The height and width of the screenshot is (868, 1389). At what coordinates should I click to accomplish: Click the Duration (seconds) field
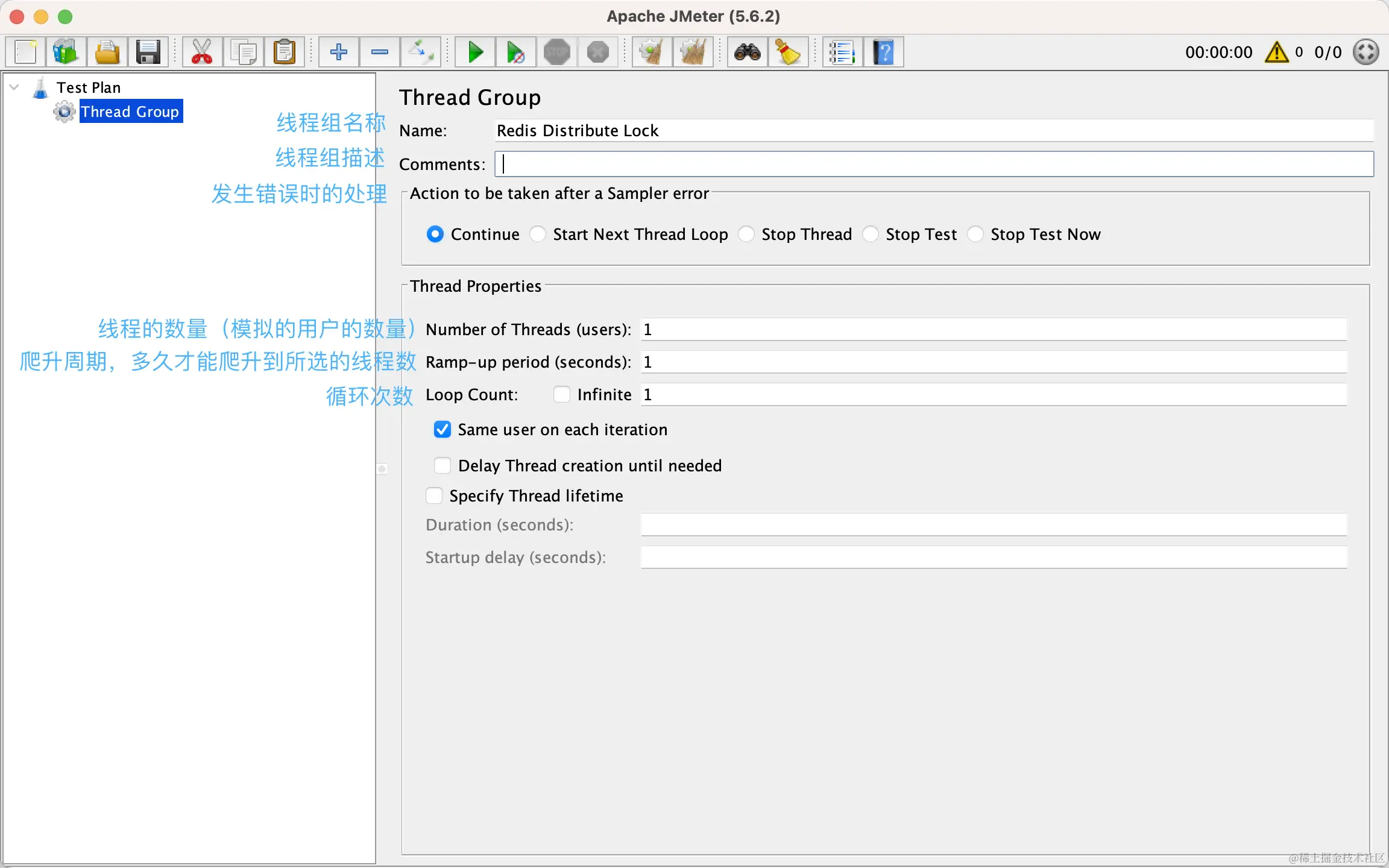tap(994, 525)
